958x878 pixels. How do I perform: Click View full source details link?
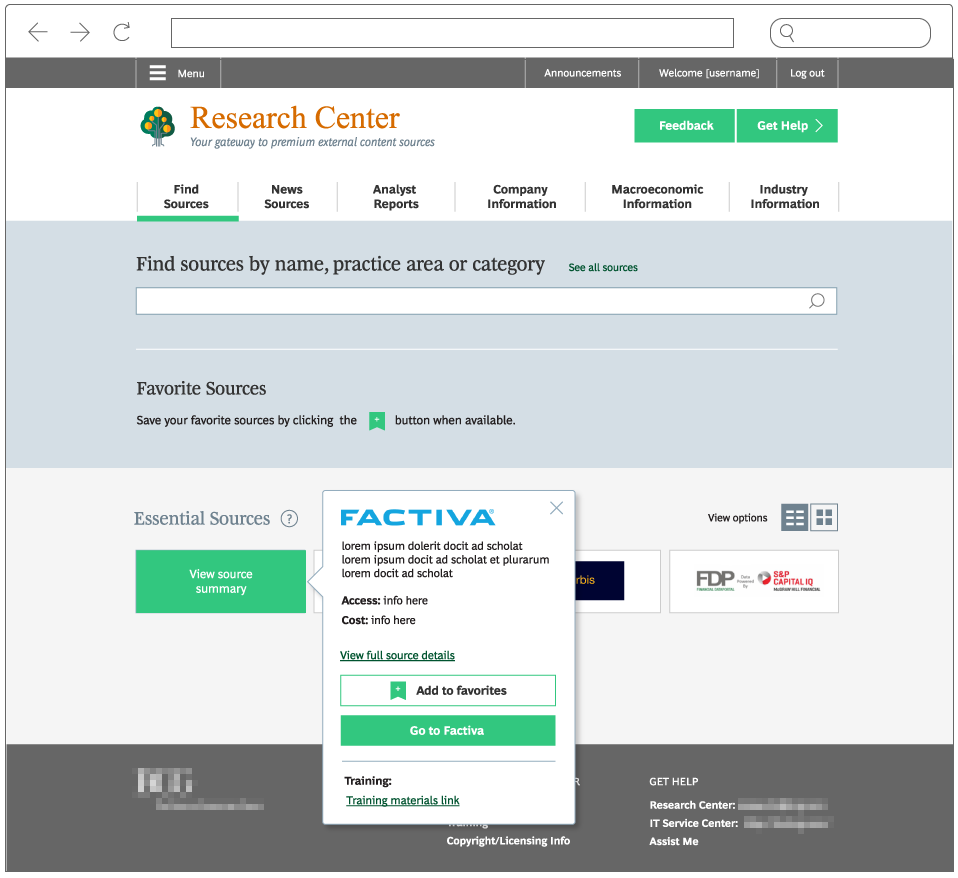coord(397,656)
